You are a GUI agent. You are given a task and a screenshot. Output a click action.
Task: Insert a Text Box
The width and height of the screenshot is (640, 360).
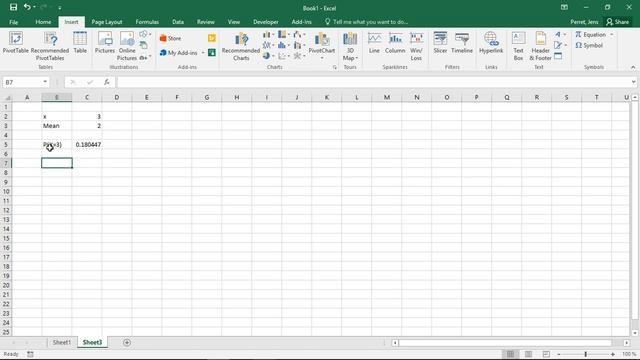click(x=518, y=46)
